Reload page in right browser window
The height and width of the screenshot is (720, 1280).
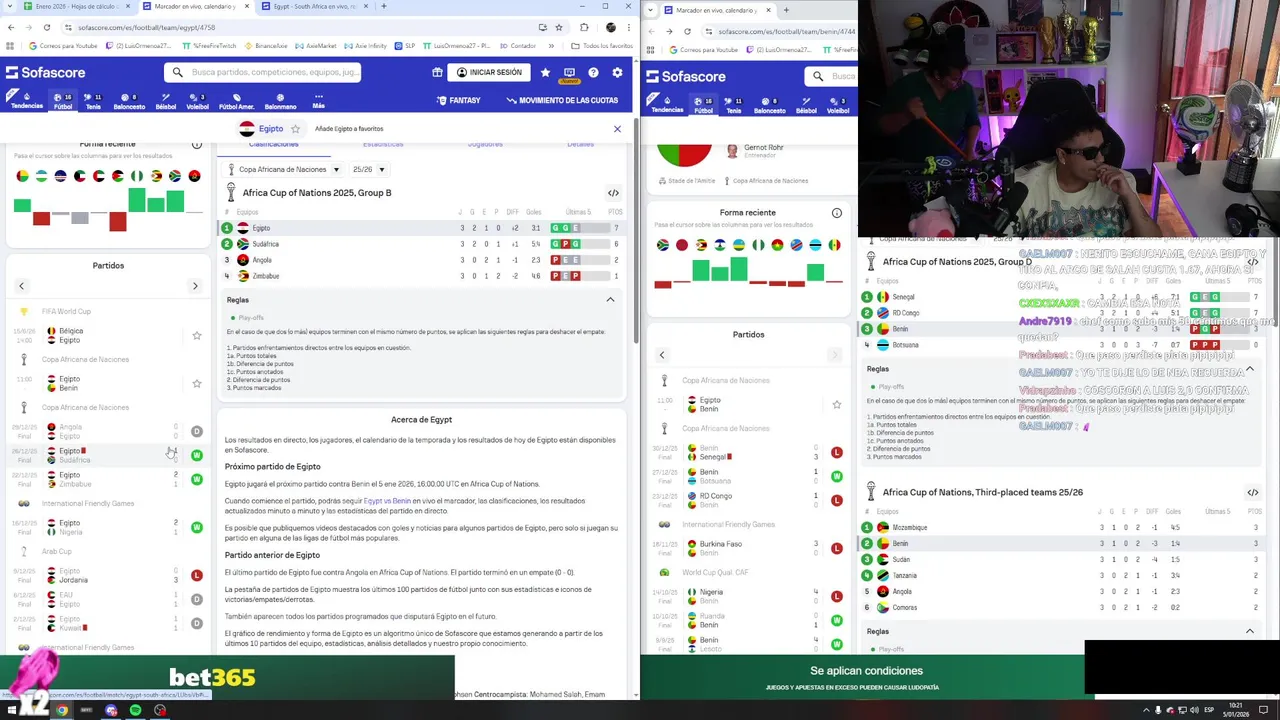(687, 31)
